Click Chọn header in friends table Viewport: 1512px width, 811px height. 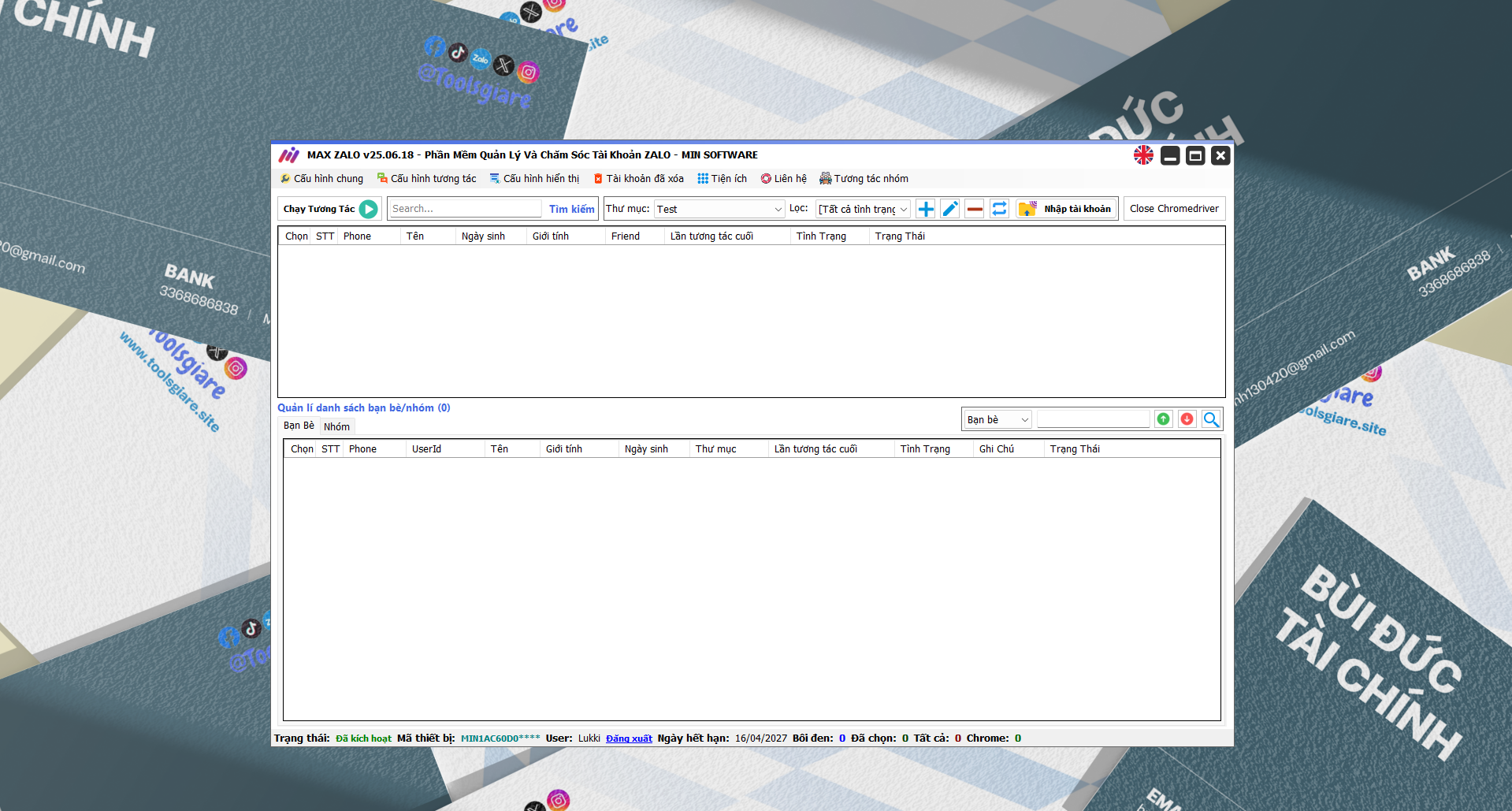pos(302,449)
